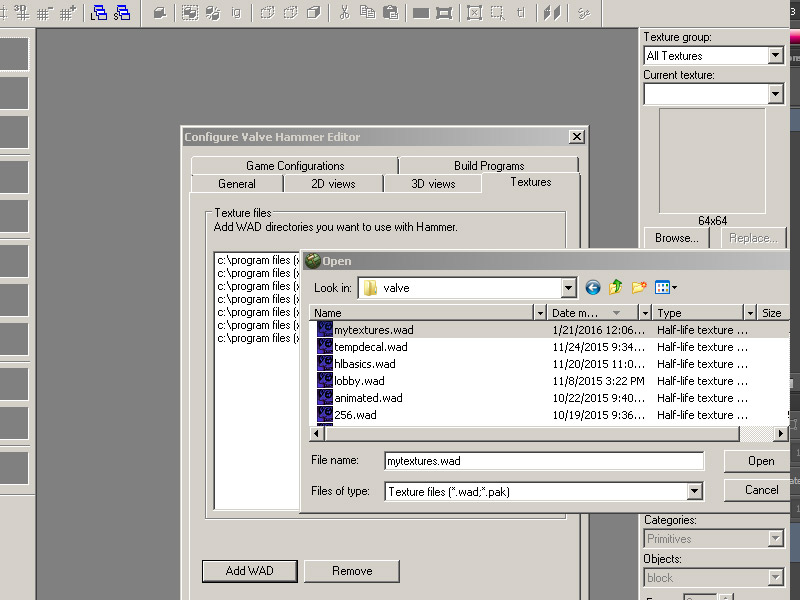This screenshot has width=800, height=600.
Task: Close the Configure Valve Hammer Editor dialog
Action: tap(577, 137)
